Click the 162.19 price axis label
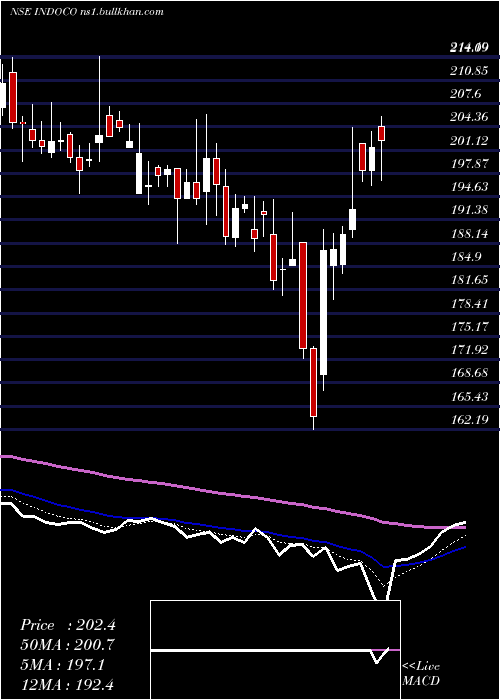Screen dimensions: 500x700 469,420
